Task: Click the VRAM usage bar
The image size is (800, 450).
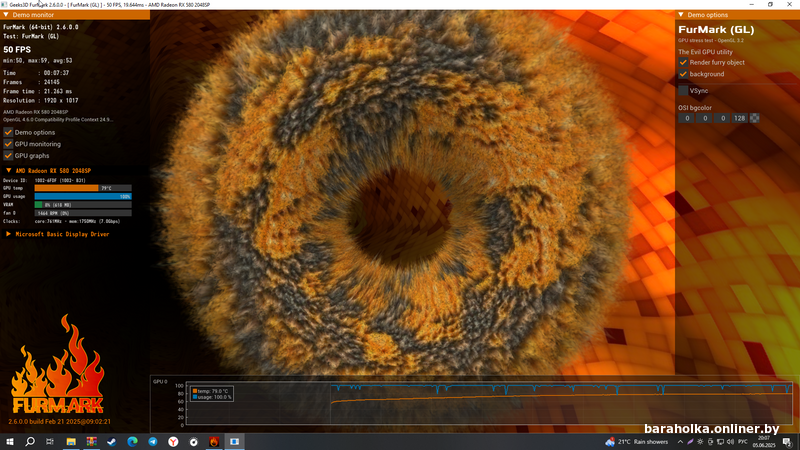Action: point(83,205)
